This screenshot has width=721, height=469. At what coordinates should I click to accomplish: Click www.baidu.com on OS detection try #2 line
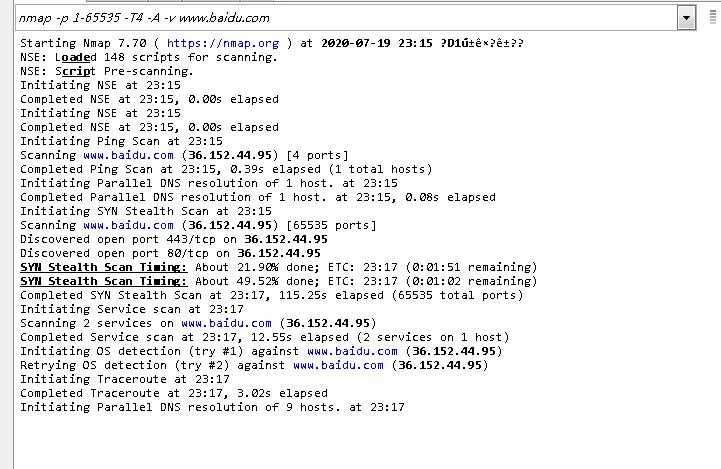[x=338, y=365]
